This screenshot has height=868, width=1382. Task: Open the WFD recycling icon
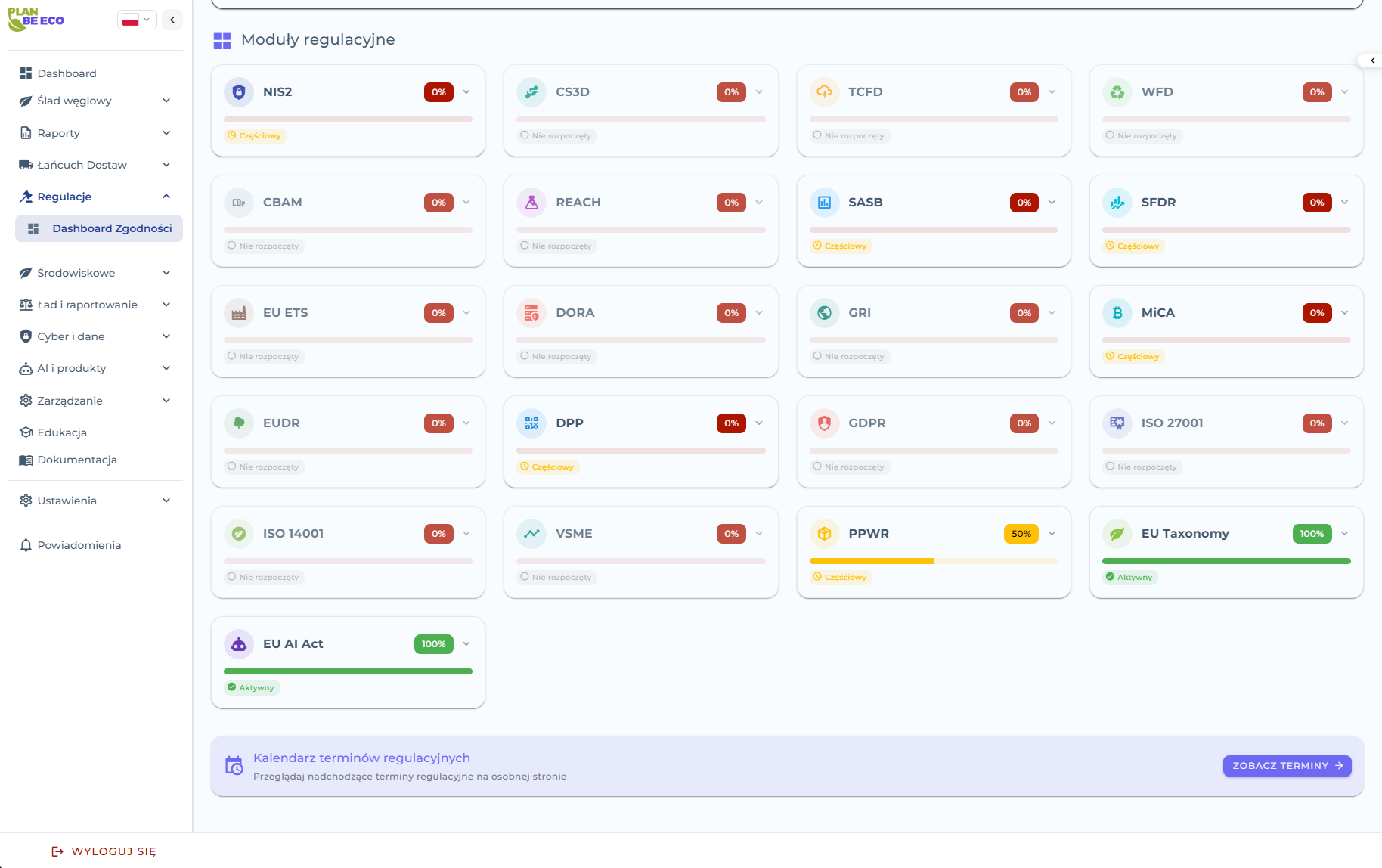[1117, 91]
